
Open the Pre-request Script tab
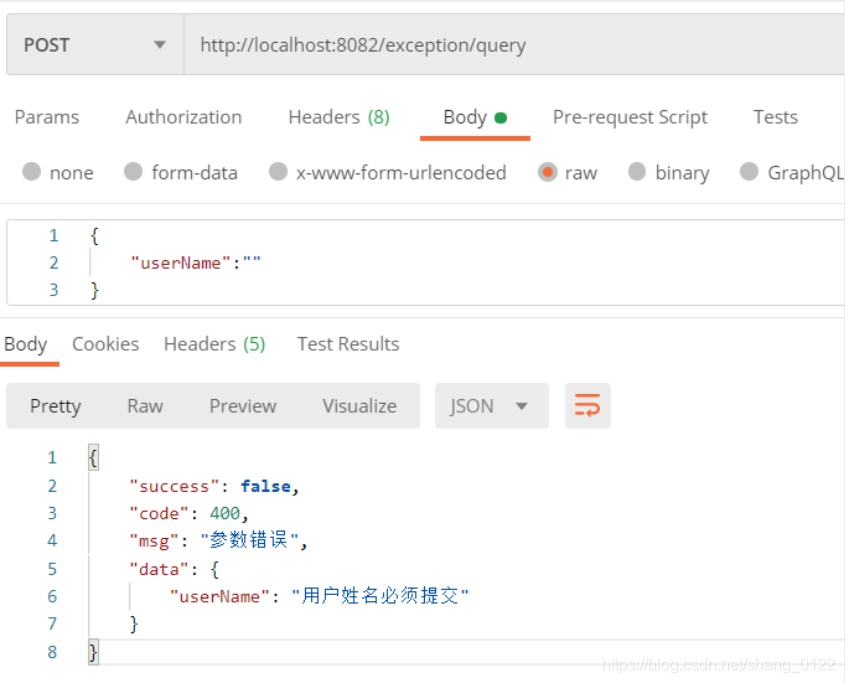tap(630, 117)
